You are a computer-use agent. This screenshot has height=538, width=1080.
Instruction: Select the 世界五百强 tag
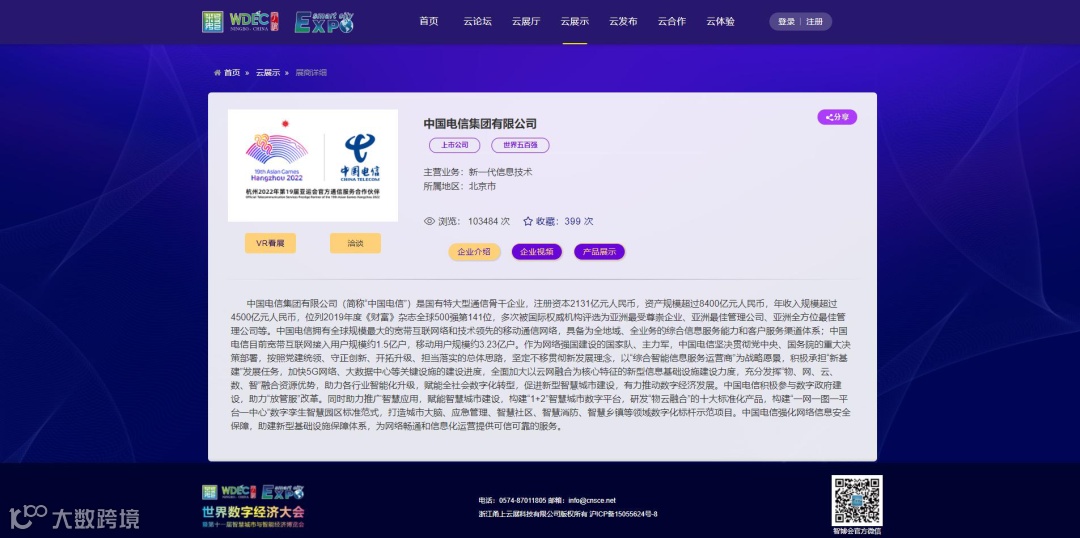click(x=520, y=145)
